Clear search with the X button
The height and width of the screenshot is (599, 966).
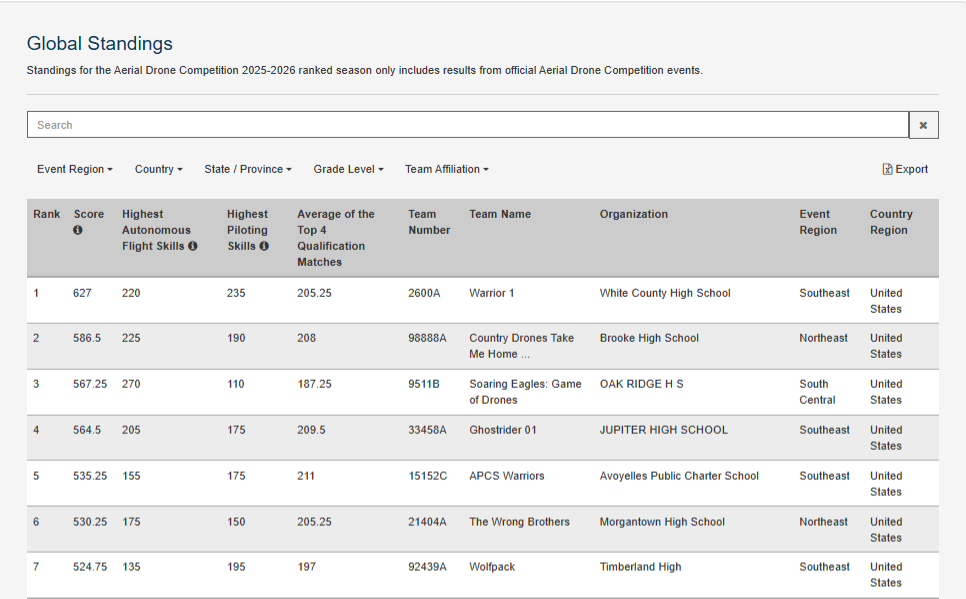point(923,125)
